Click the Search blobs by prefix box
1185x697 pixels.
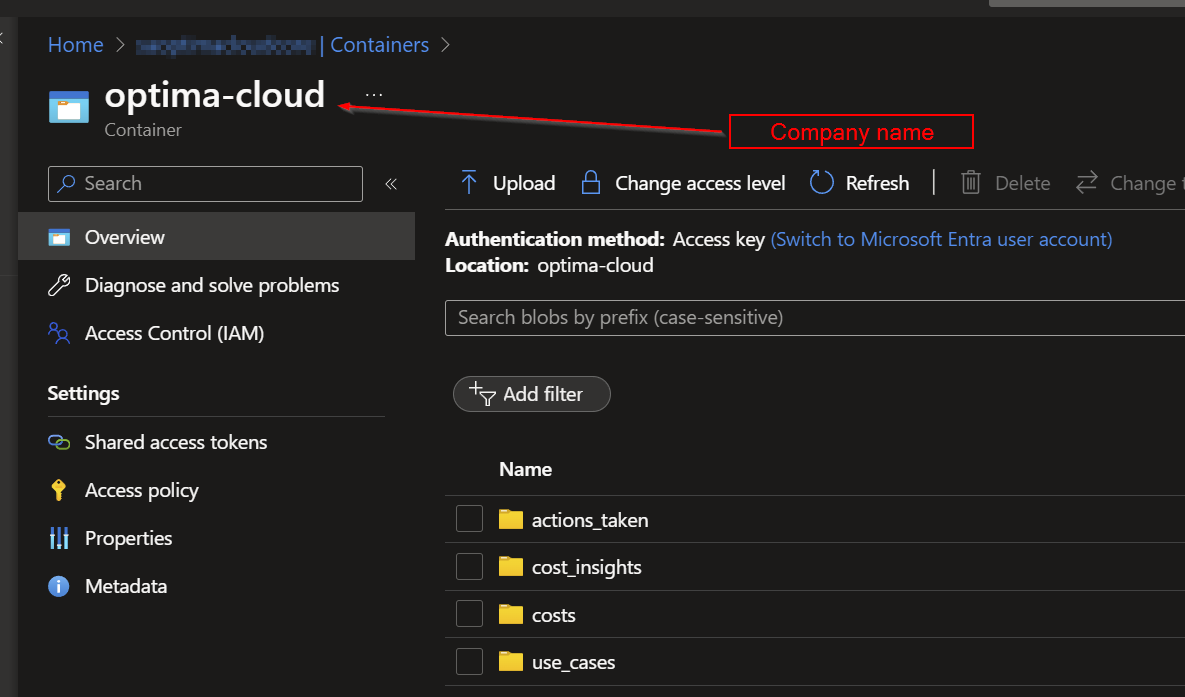815,318
